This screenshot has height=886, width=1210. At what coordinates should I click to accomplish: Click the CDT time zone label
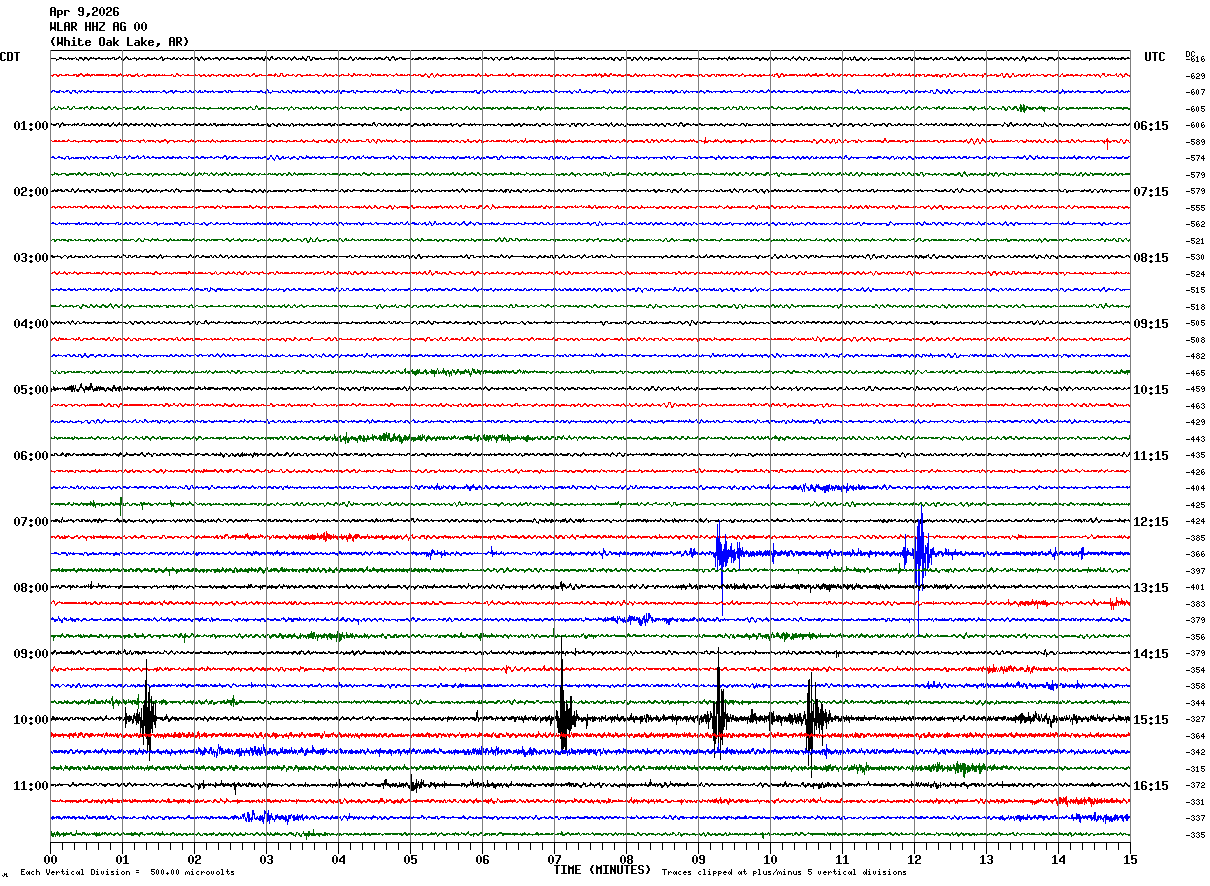coord(10,57)
